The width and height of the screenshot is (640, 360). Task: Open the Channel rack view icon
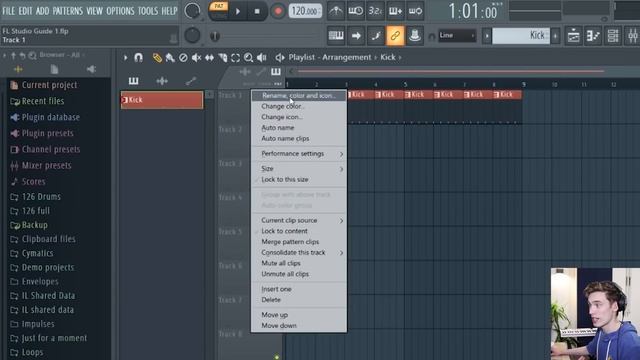coord(613,36)
